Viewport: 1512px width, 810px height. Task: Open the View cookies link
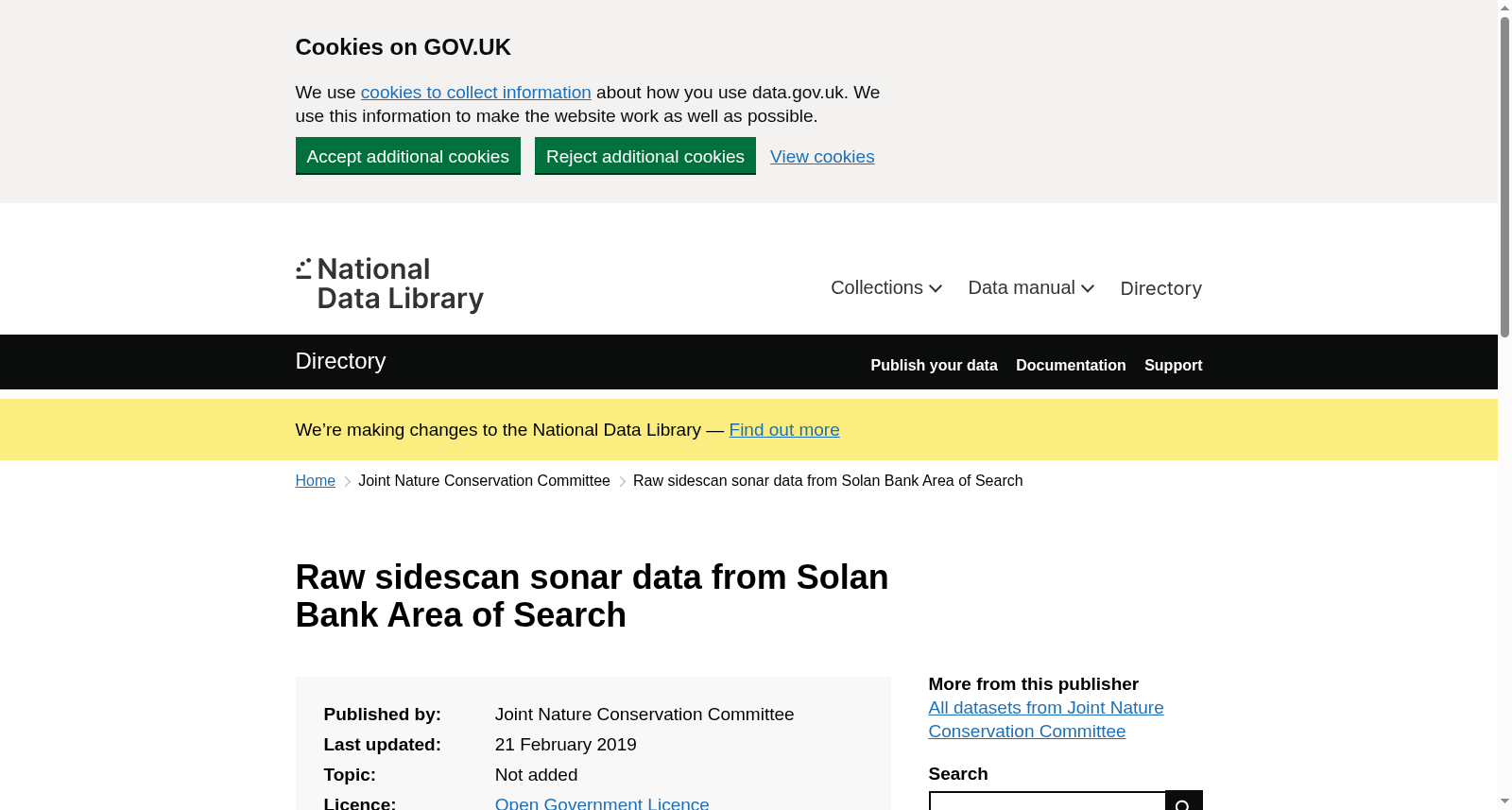coord(822,157)
